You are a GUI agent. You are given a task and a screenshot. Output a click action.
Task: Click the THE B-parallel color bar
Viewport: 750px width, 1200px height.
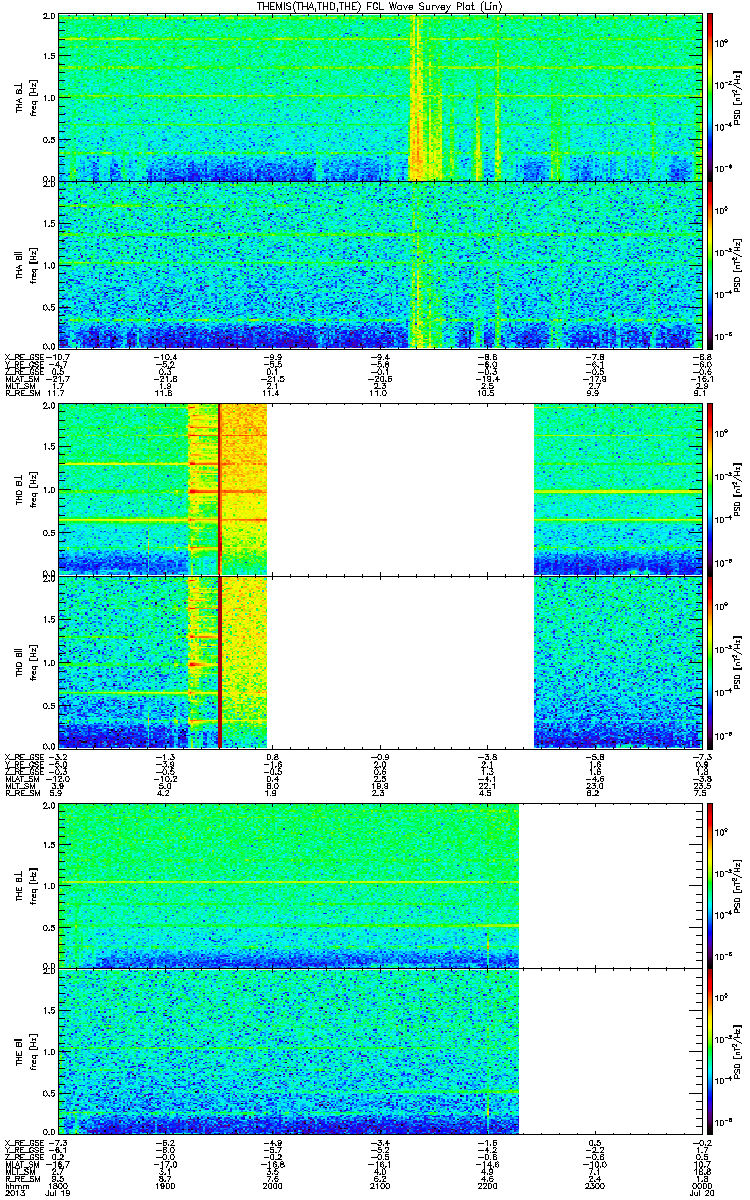point(710,1050)
